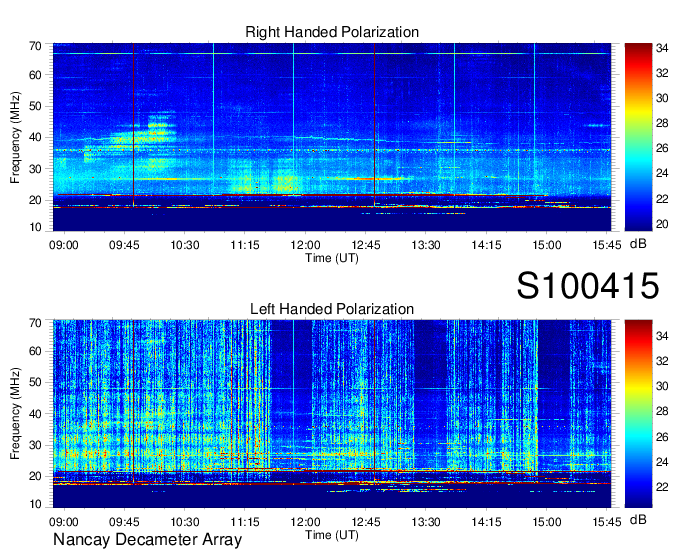
Task: Click the 28 dB value on Right Handed color bar
Action: [x=662, y=124]
